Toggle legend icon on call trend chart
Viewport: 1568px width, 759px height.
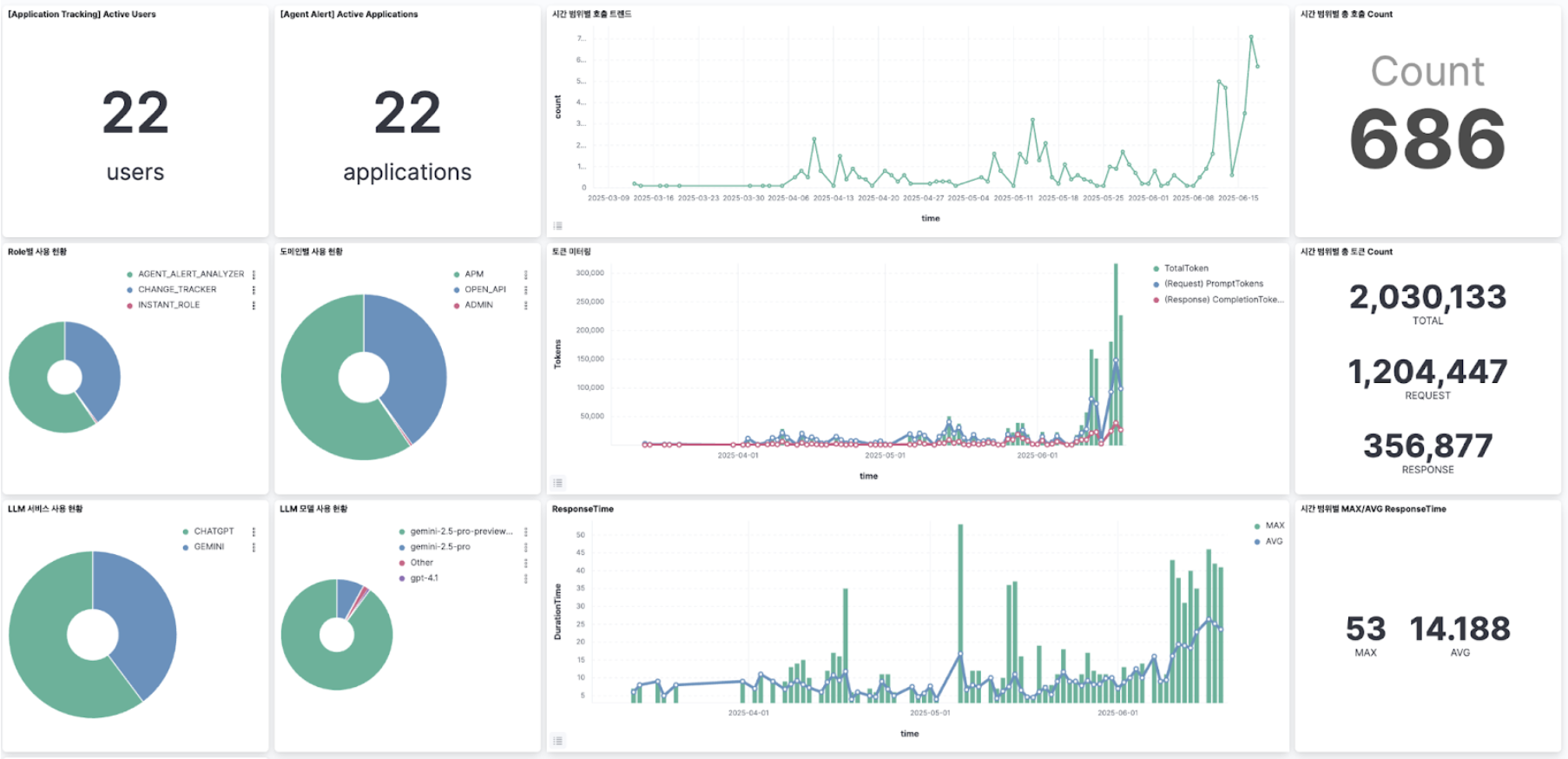[558, 226]
